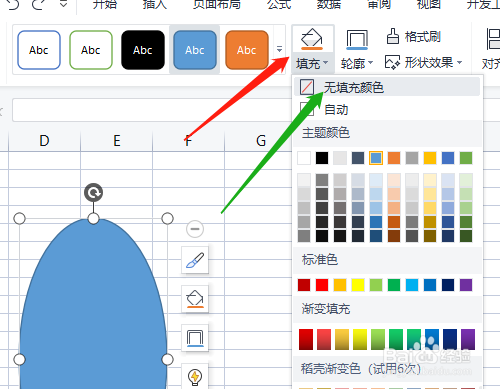Open the 数据 Data tab
The width and height of the screenshot is (500, 389).
click(x=329, y=4)
